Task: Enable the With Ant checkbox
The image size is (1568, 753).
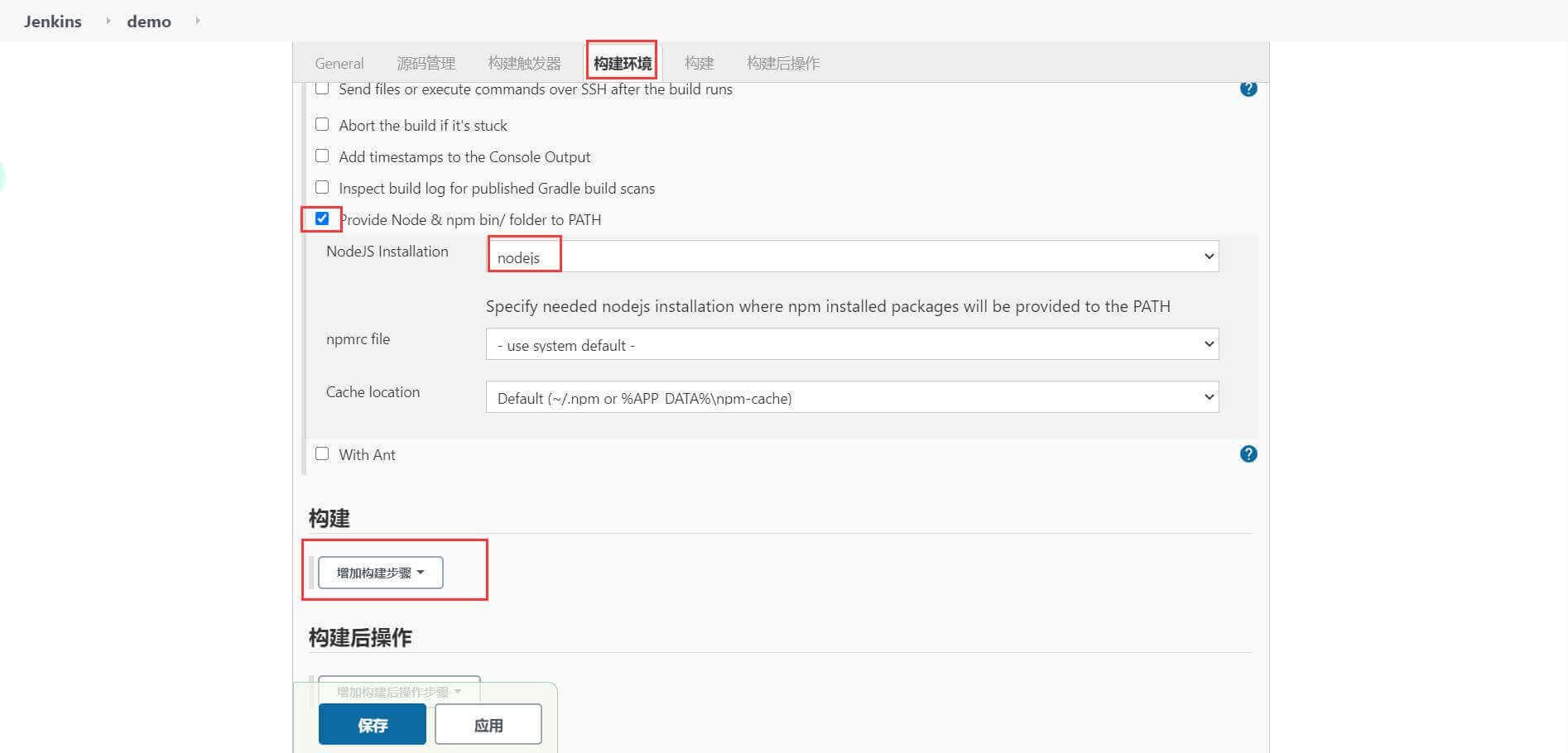Action: 322,453
